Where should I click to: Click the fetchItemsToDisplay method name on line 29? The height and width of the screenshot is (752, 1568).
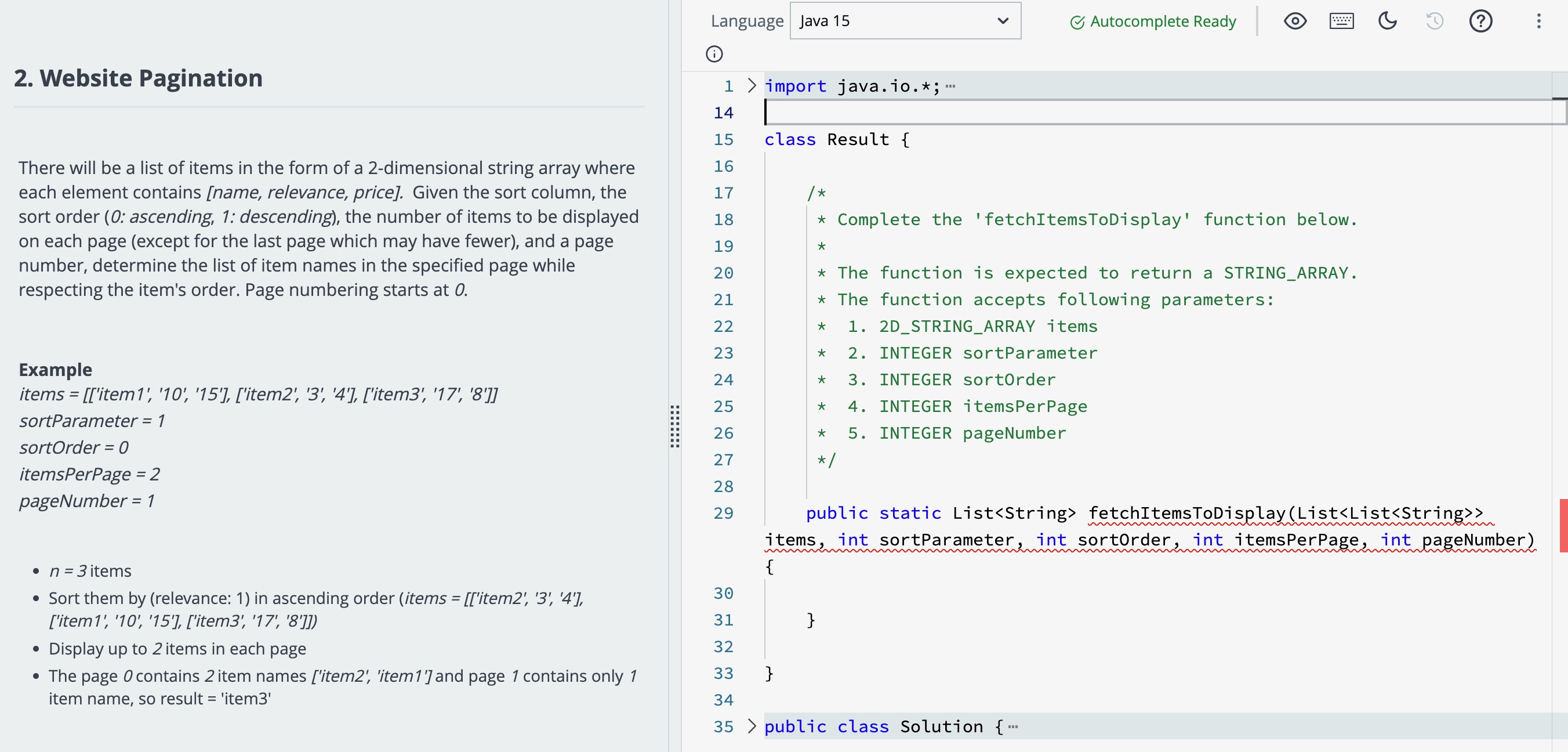click(x=1186, y=513)
